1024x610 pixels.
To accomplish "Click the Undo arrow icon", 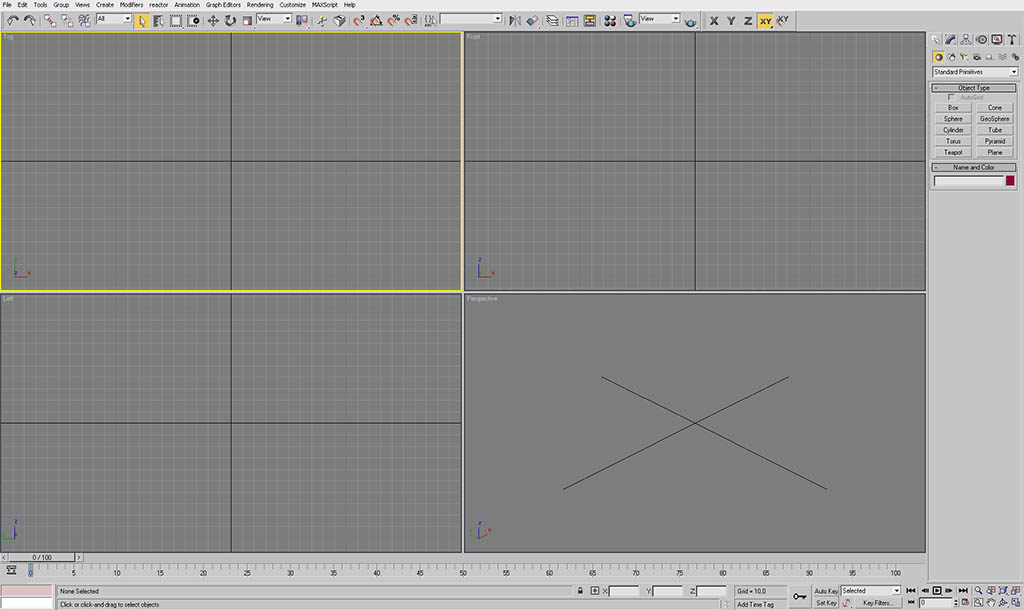I will click(x=12, y=20).
